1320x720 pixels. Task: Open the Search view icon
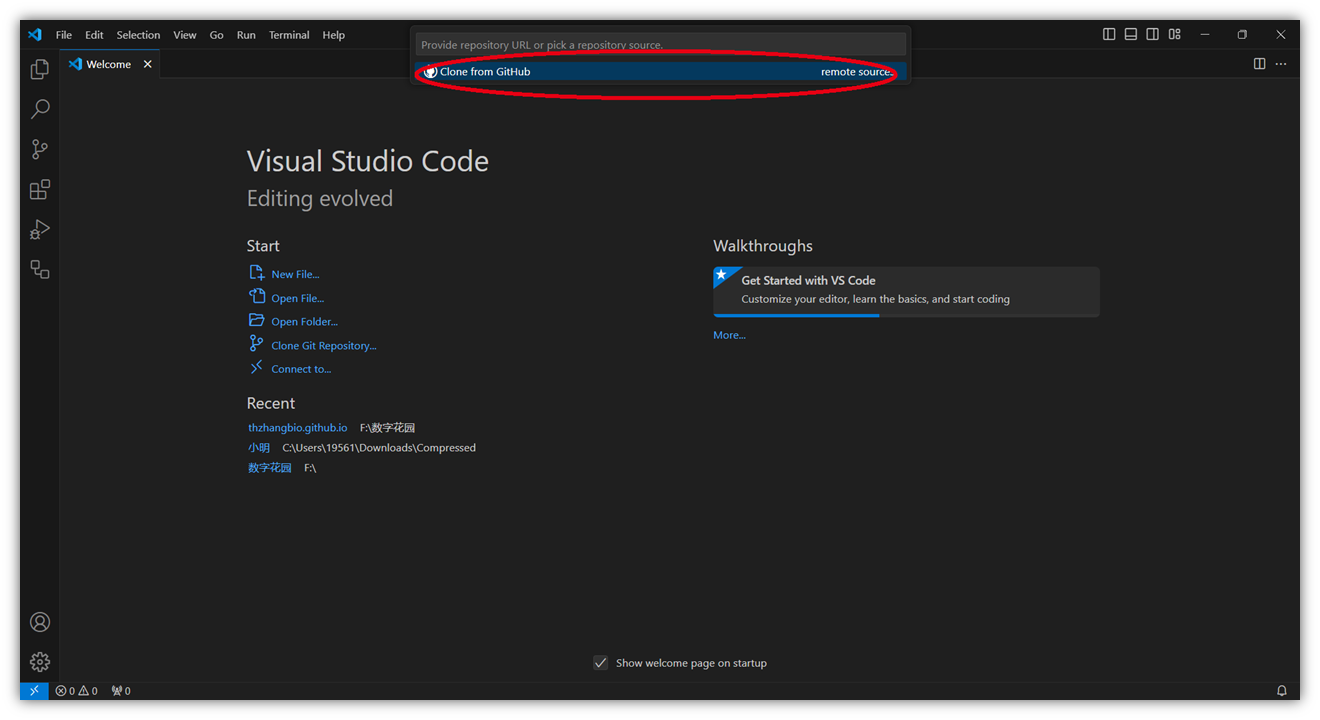pos(40,109)
